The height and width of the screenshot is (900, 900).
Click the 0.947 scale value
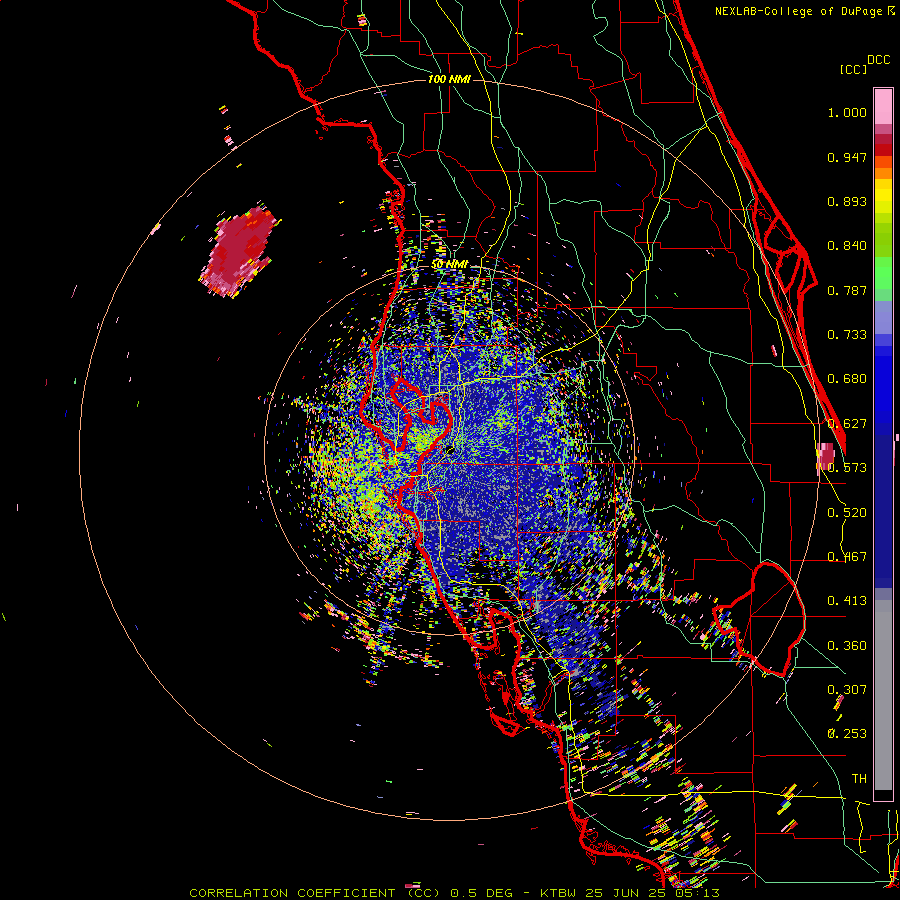tap(847, 157)
